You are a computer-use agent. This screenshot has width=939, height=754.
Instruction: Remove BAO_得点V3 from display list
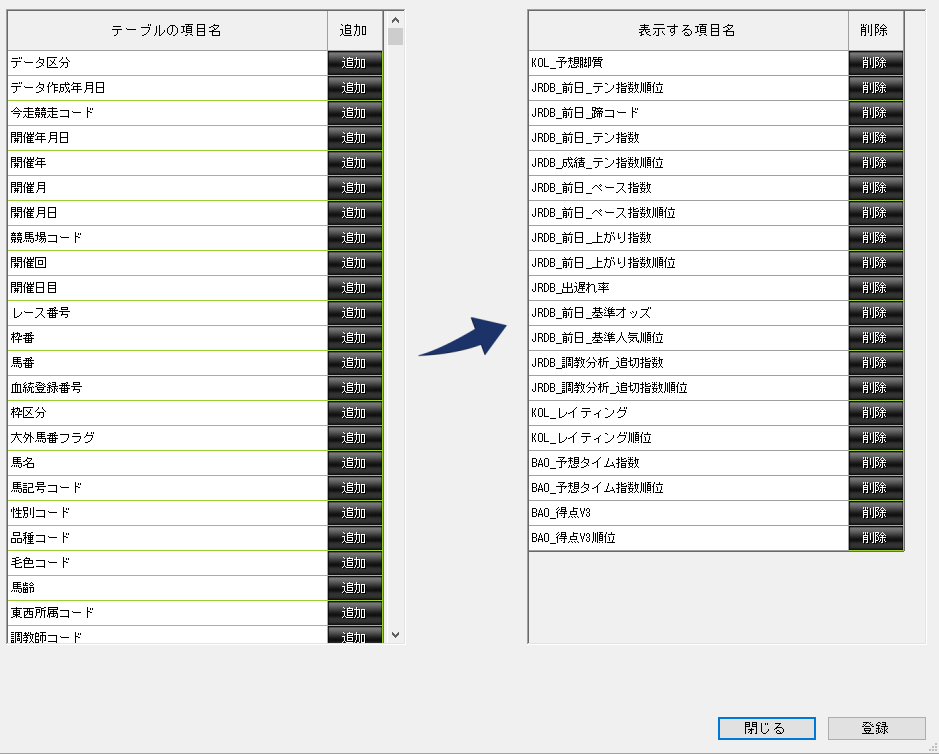tap(876, 513)
